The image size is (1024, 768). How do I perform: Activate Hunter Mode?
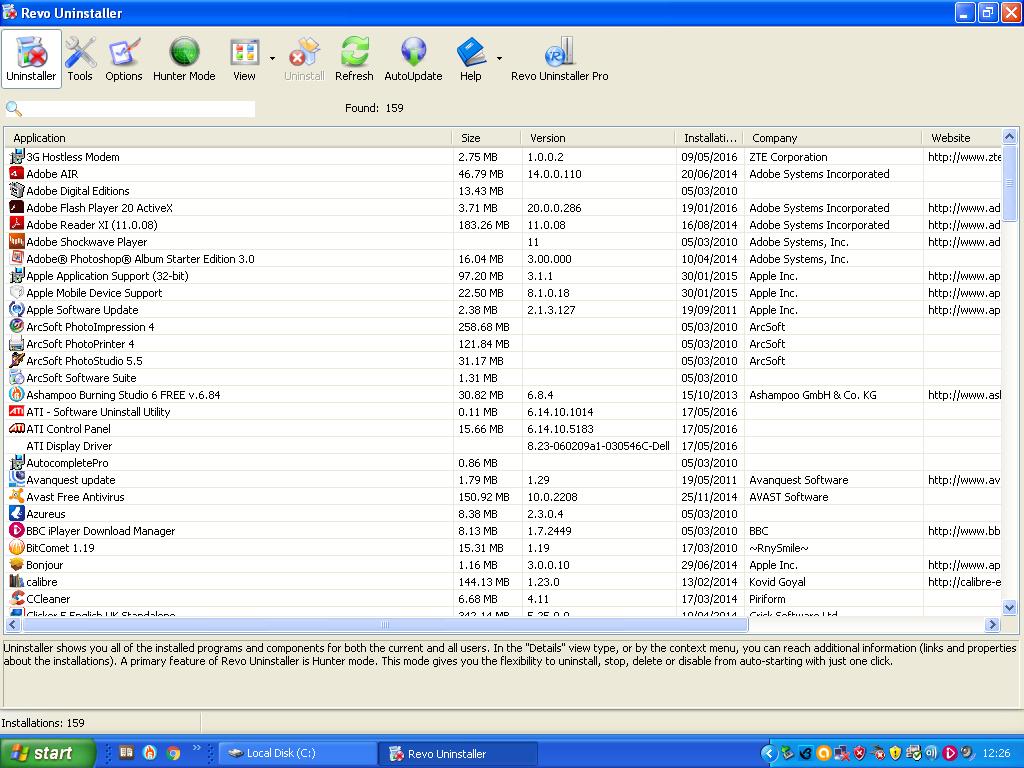click(x=184, y=59)
